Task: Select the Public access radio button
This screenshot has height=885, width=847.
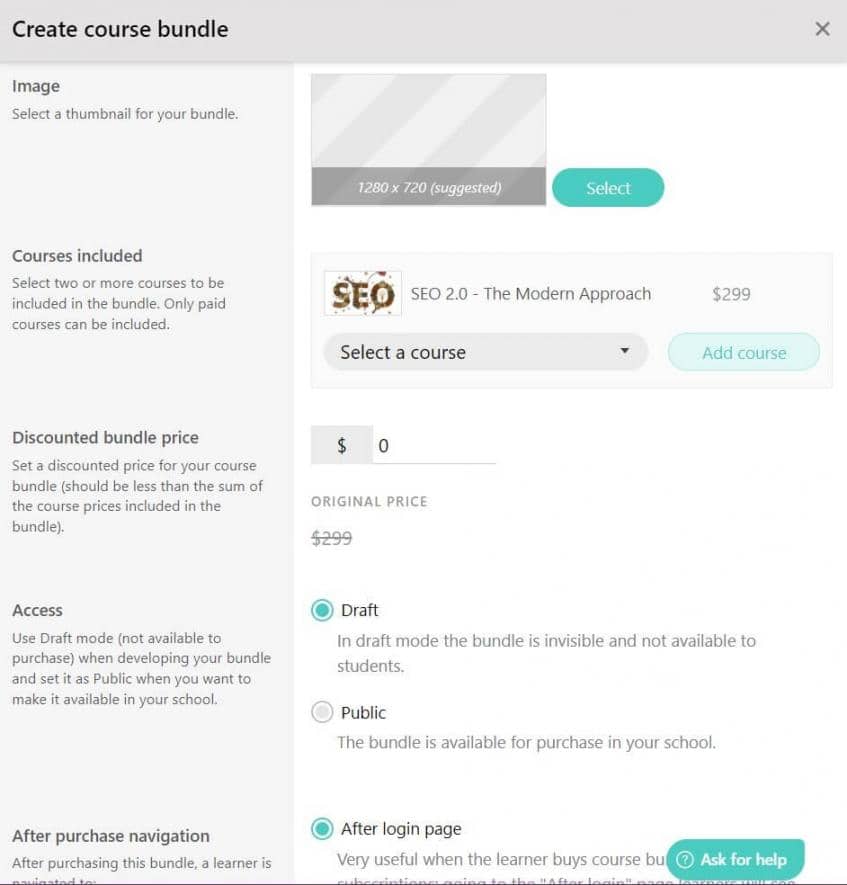Action: pyautogui.click(x=322, y=713)
